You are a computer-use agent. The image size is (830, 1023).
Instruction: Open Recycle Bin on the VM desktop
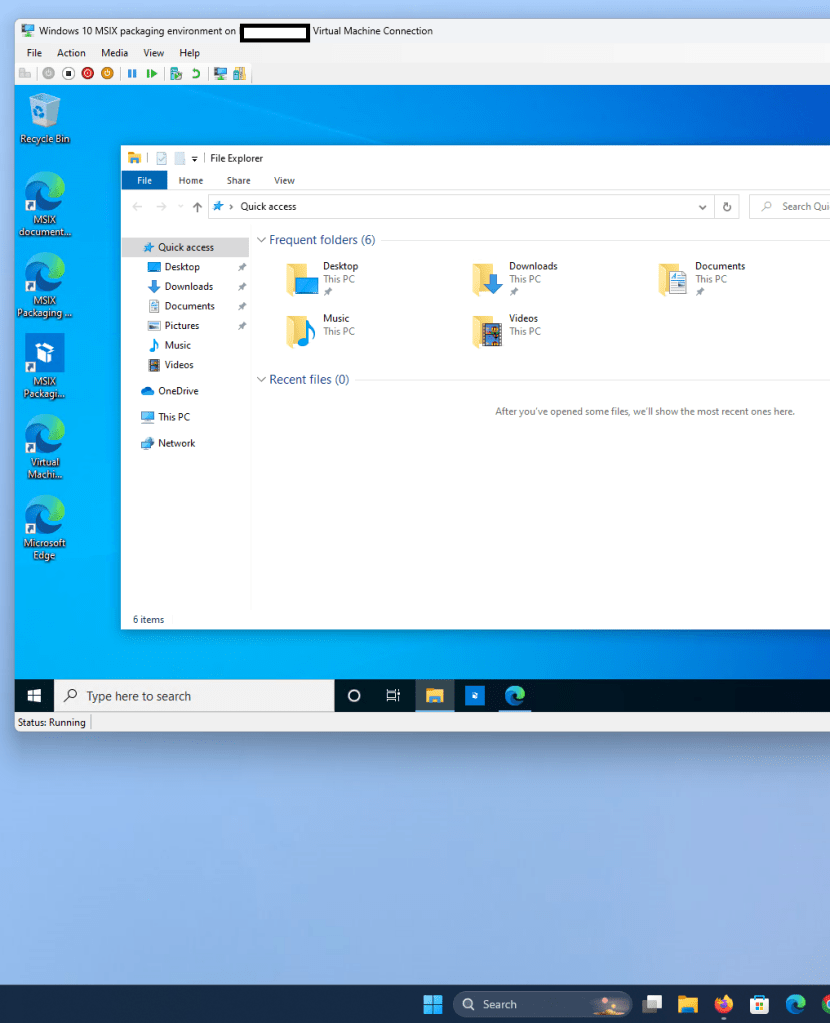(x=43, y=110)
